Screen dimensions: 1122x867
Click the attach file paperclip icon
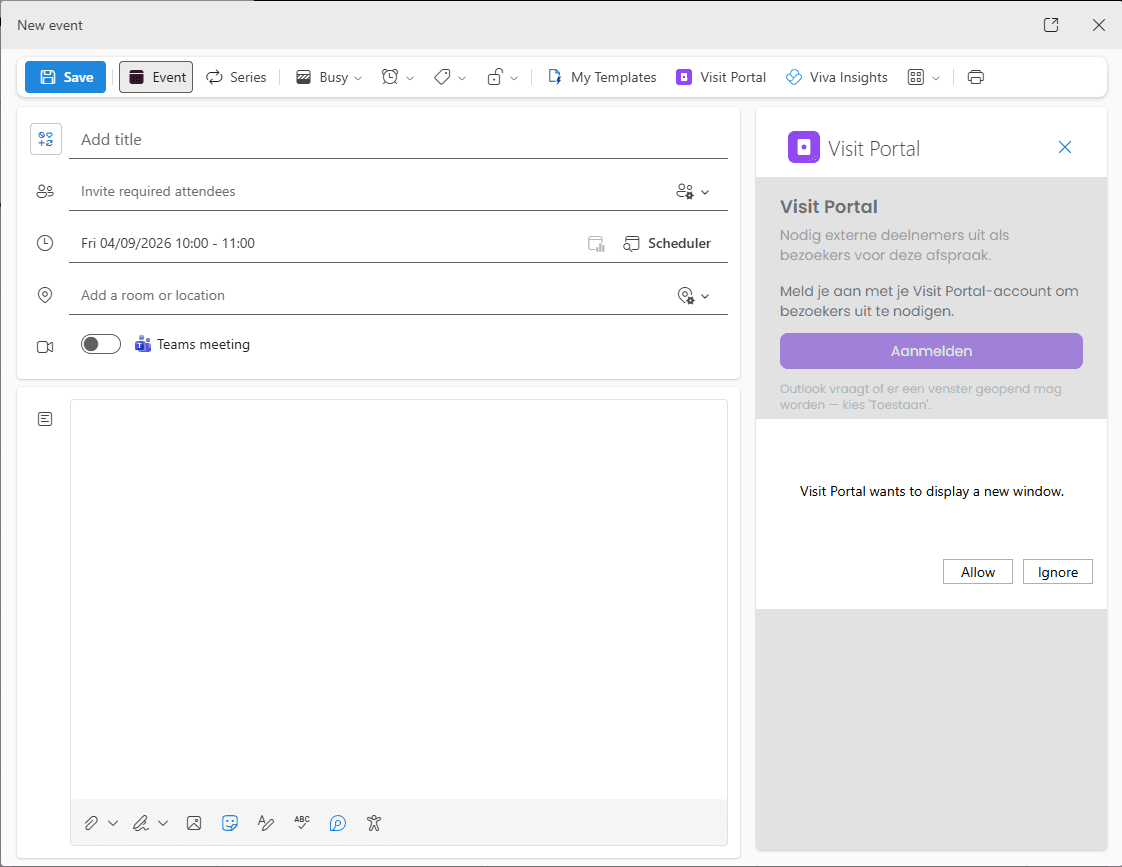tap(91, 823)
